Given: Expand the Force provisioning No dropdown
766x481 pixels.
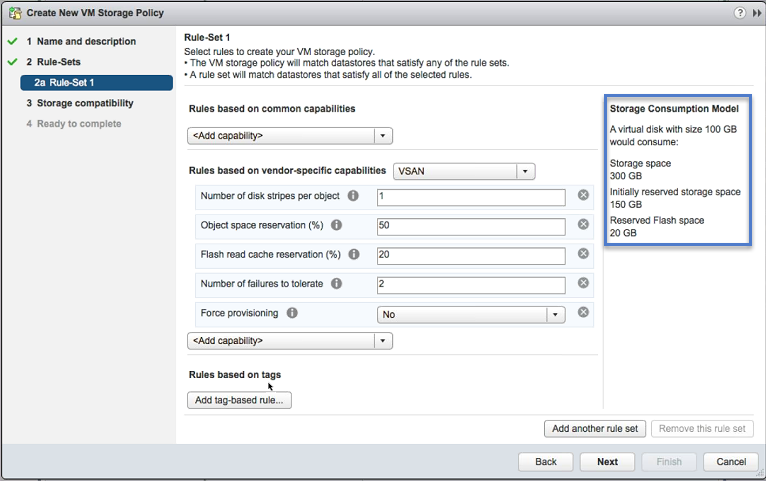Looking at the screenshot, I should [x=471, y=314].
